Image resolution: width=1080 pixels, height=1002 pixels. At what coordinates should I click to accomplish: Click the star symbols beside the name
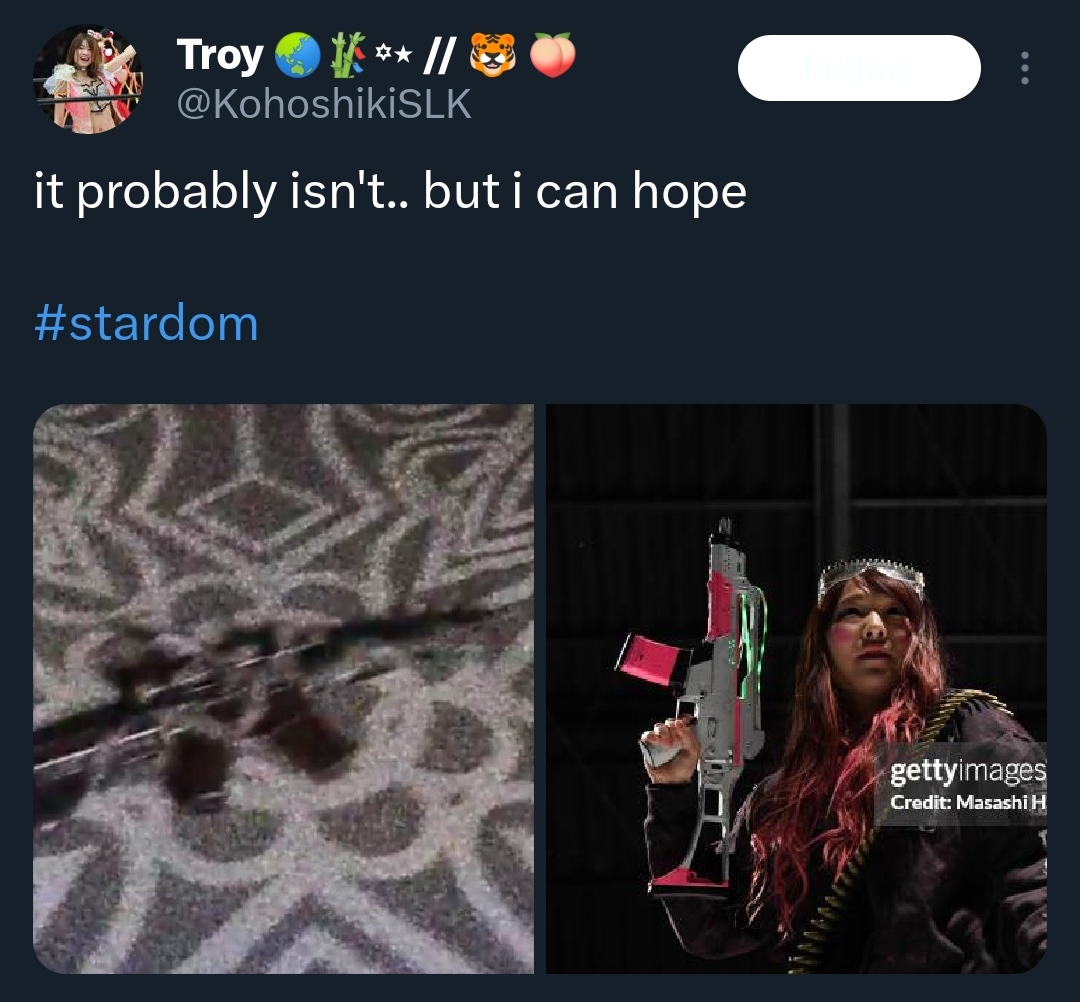pos(394,52)
